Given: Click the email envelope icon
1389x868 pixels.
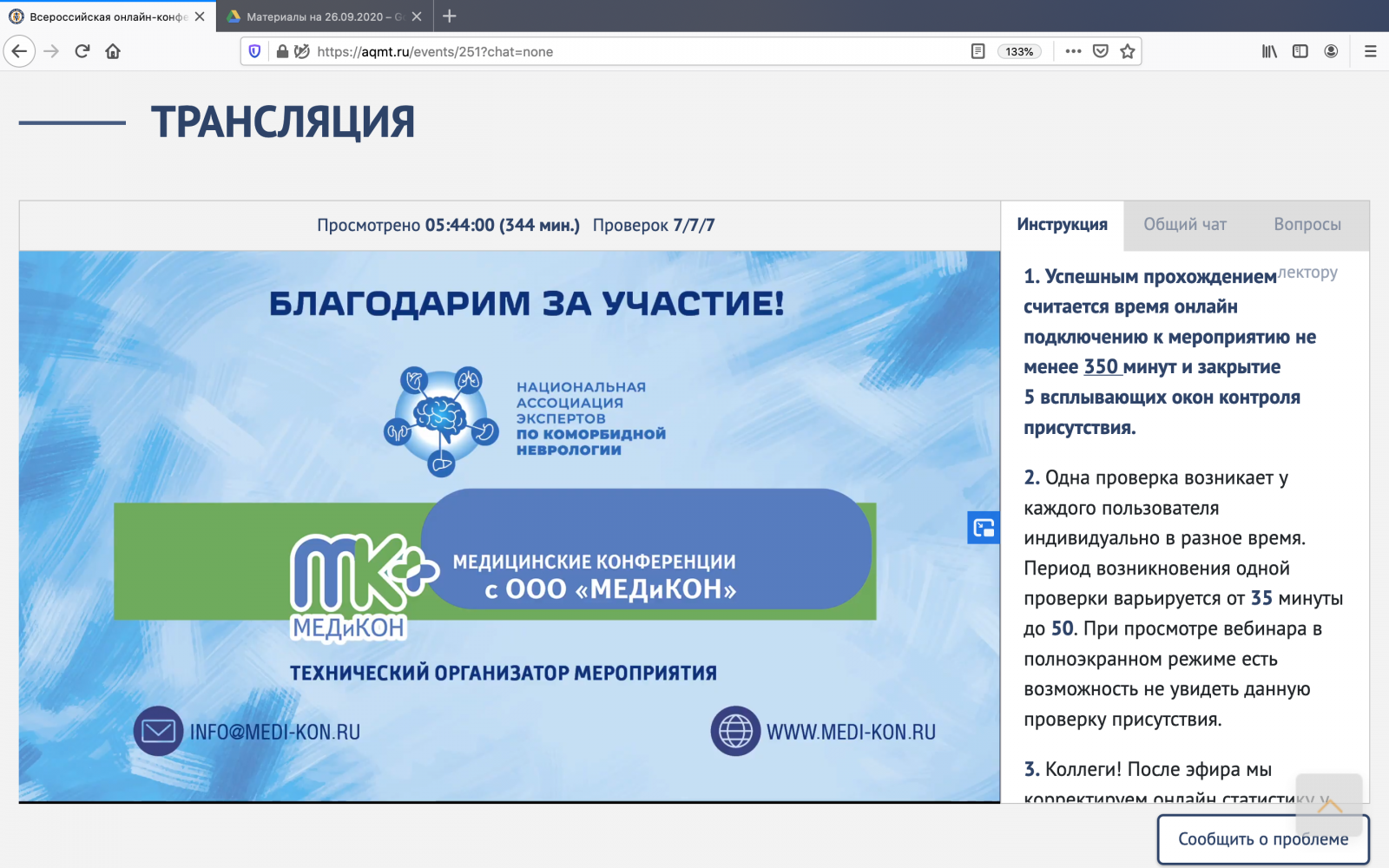Looking at the screenshot, I should coord(158,731).
